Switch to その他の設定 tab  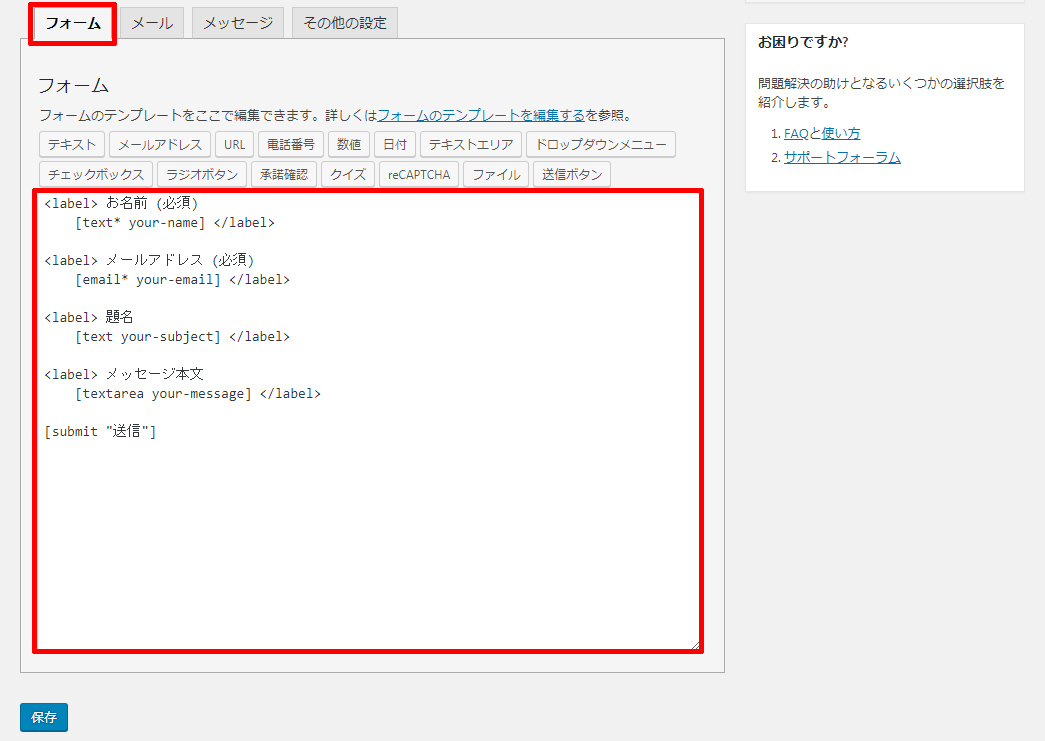tap(345, 23)
